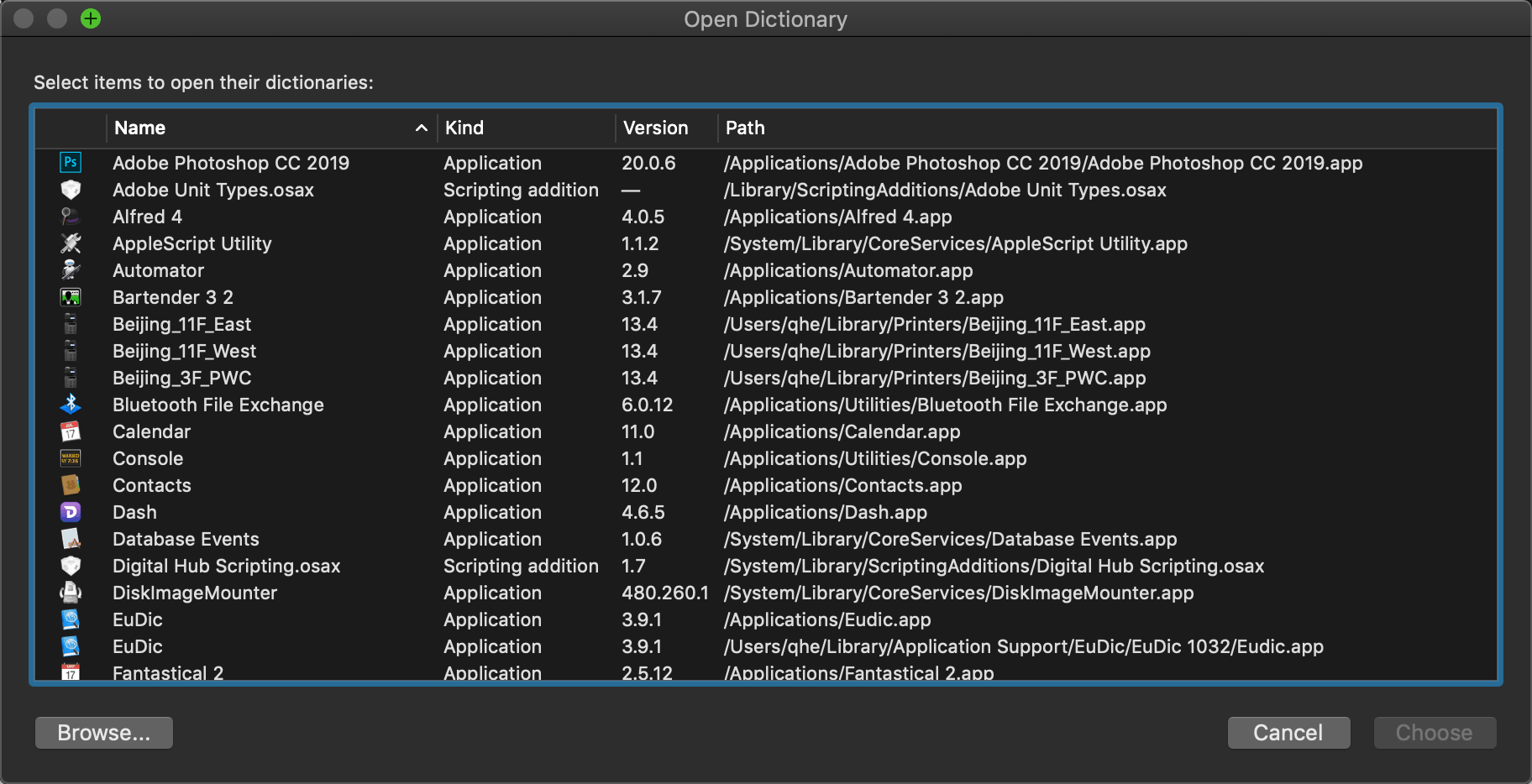The height and width of the screenshot is (784, 1532).
Task: Click the Bartender 3 2 icon
Action: coord(71,297)
